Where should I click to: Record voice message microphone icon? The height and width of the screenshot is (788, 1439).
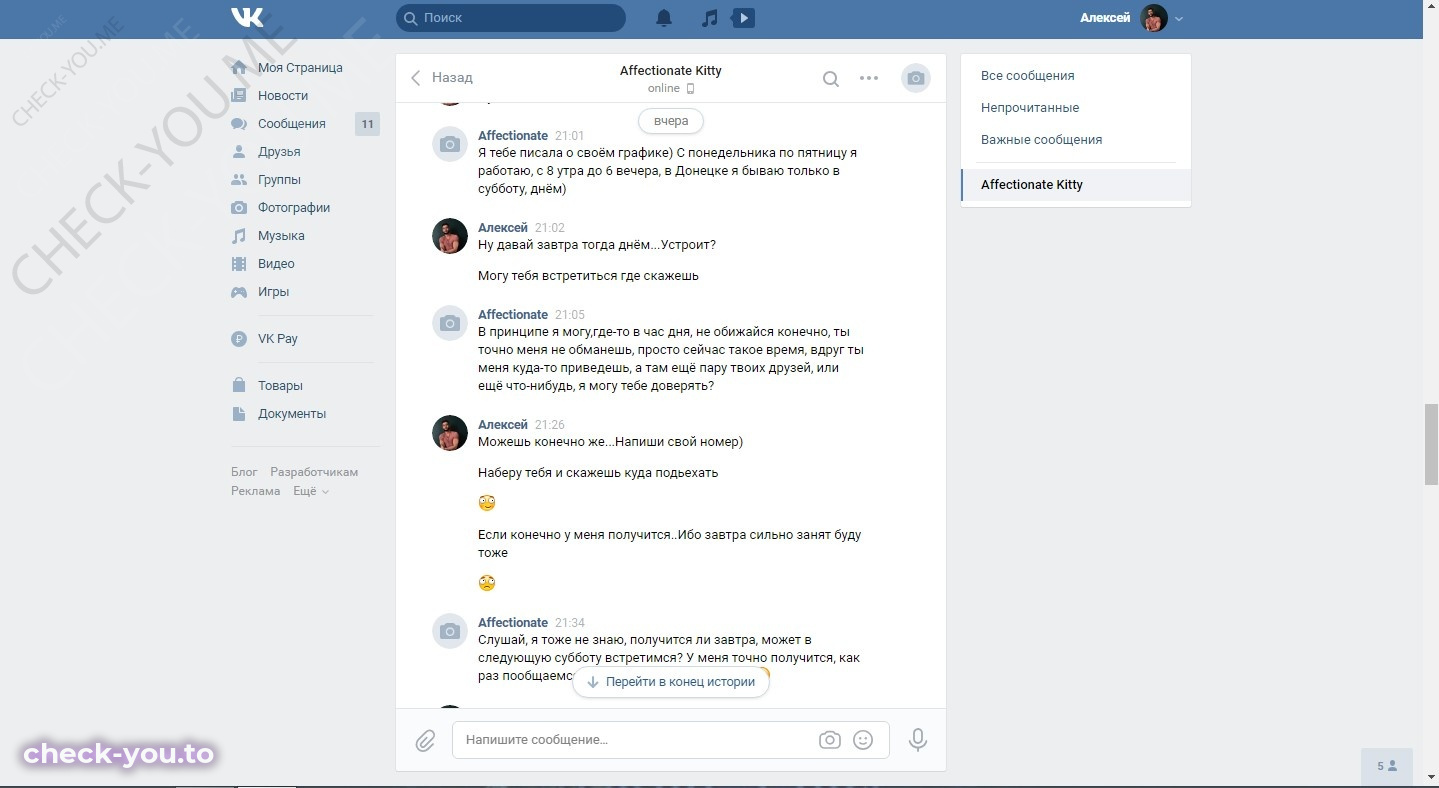pyautogui.click(x=918, y=740)
